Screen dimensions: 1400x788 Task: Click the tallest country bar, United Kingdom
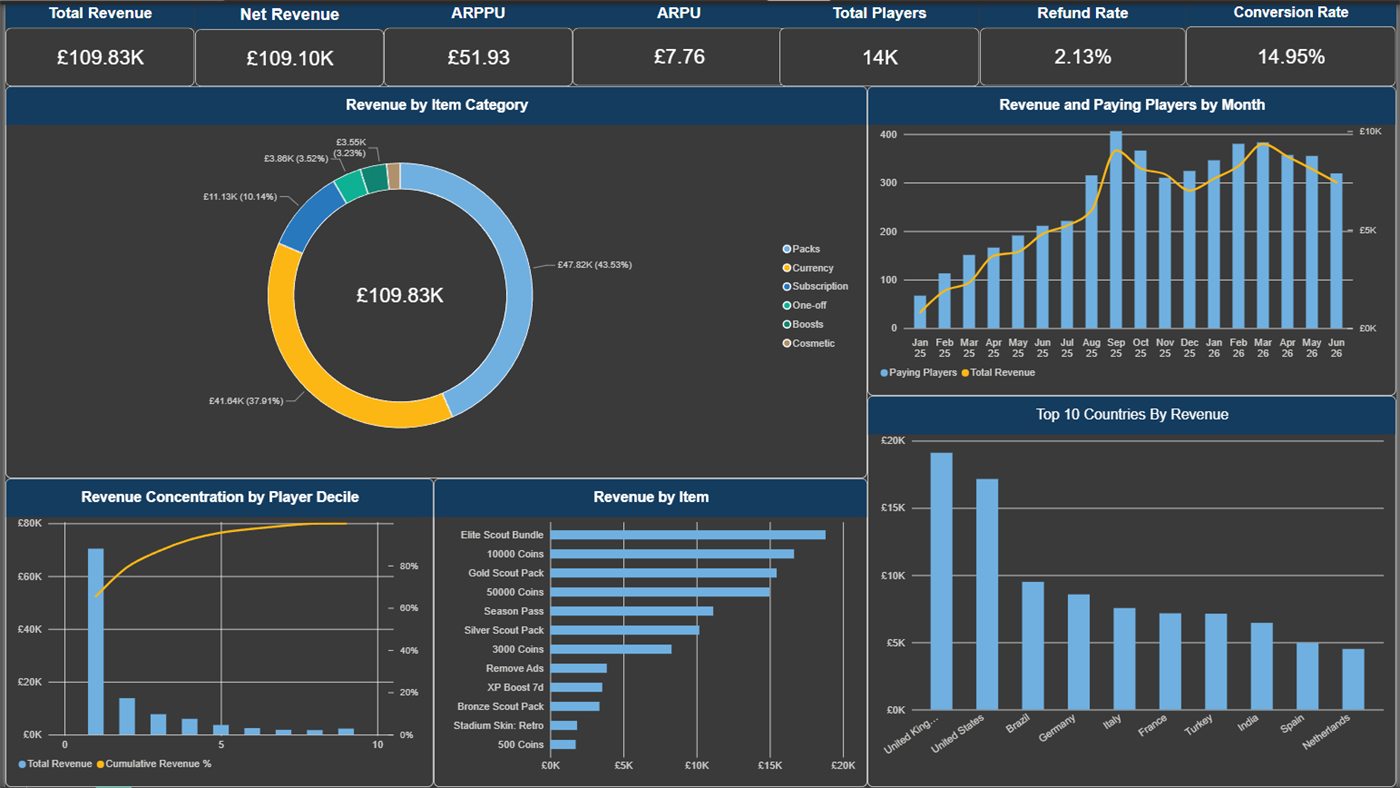[941, 581]
